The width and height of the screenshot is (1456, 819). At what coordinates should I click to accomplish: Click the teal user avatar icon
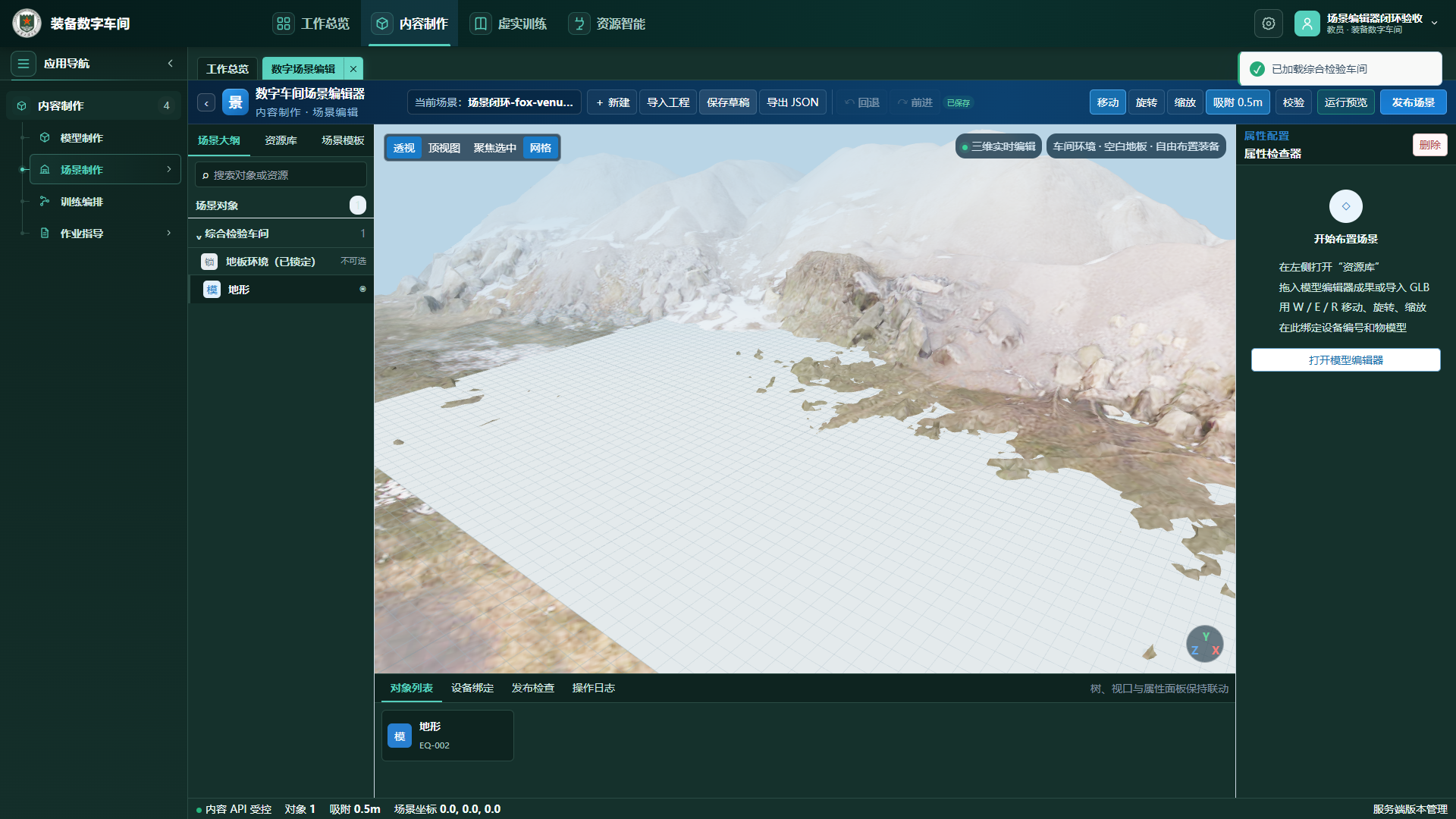pyautogui.click(x=1307, y=24)
